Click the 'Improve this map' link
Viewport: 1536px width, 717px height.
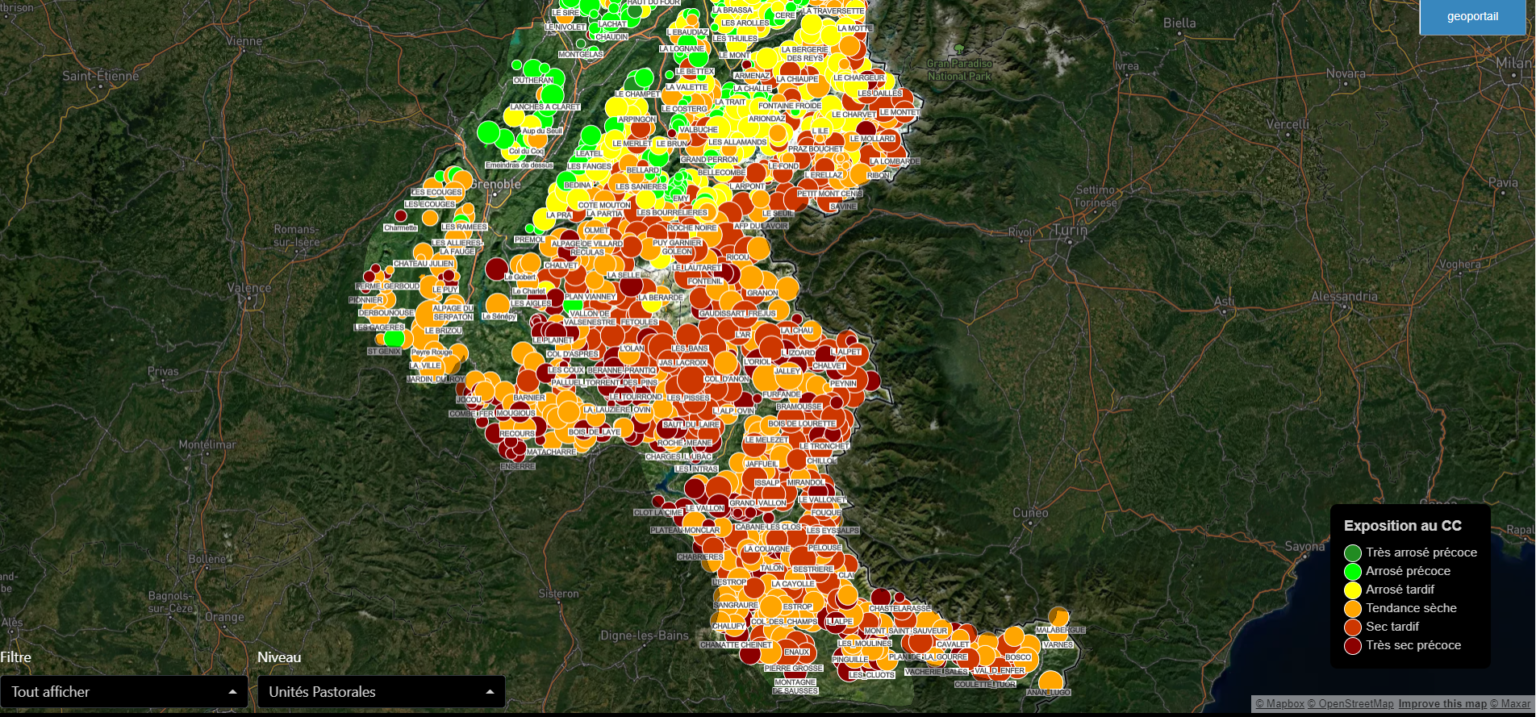pos(1442,704)
